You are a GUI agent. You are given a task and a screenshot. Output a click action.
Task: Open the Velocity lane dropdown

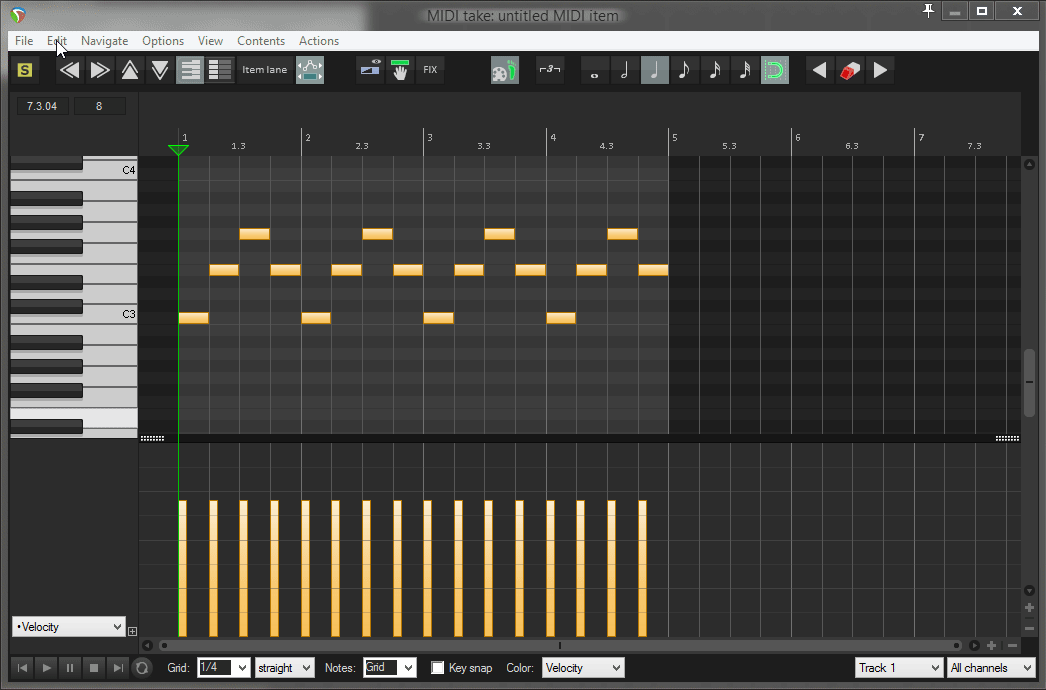(69, 627)
